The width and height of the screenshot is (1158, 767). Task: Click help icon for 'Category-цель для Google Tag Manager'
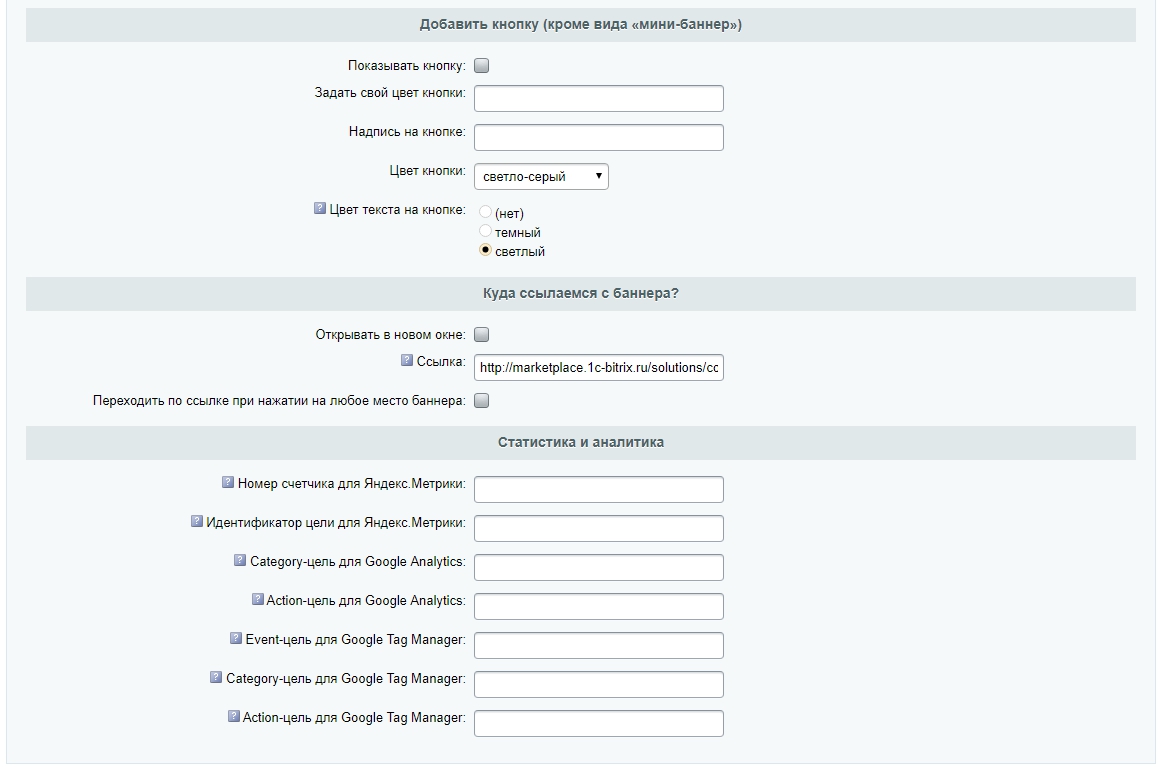click(x=216, y=677)
